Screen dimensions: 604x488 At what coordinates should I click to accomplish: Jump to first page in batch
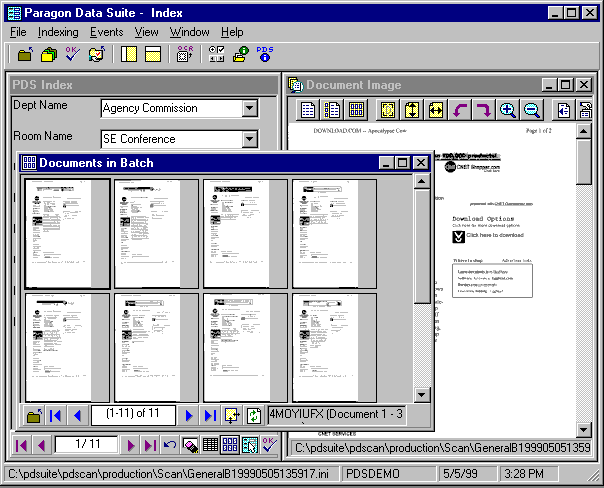pyautogui.click(x=56, y=415)
